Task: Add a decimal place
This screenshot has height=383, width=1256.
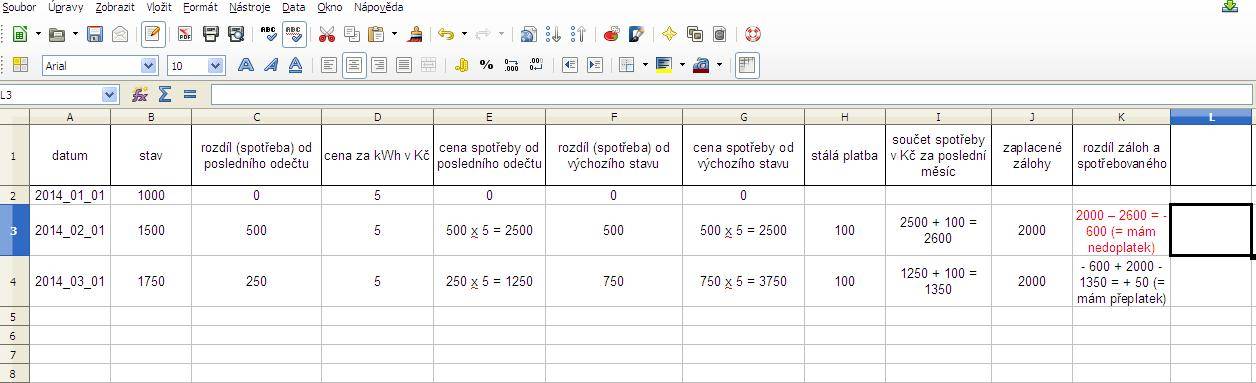Action: [511, 65]
